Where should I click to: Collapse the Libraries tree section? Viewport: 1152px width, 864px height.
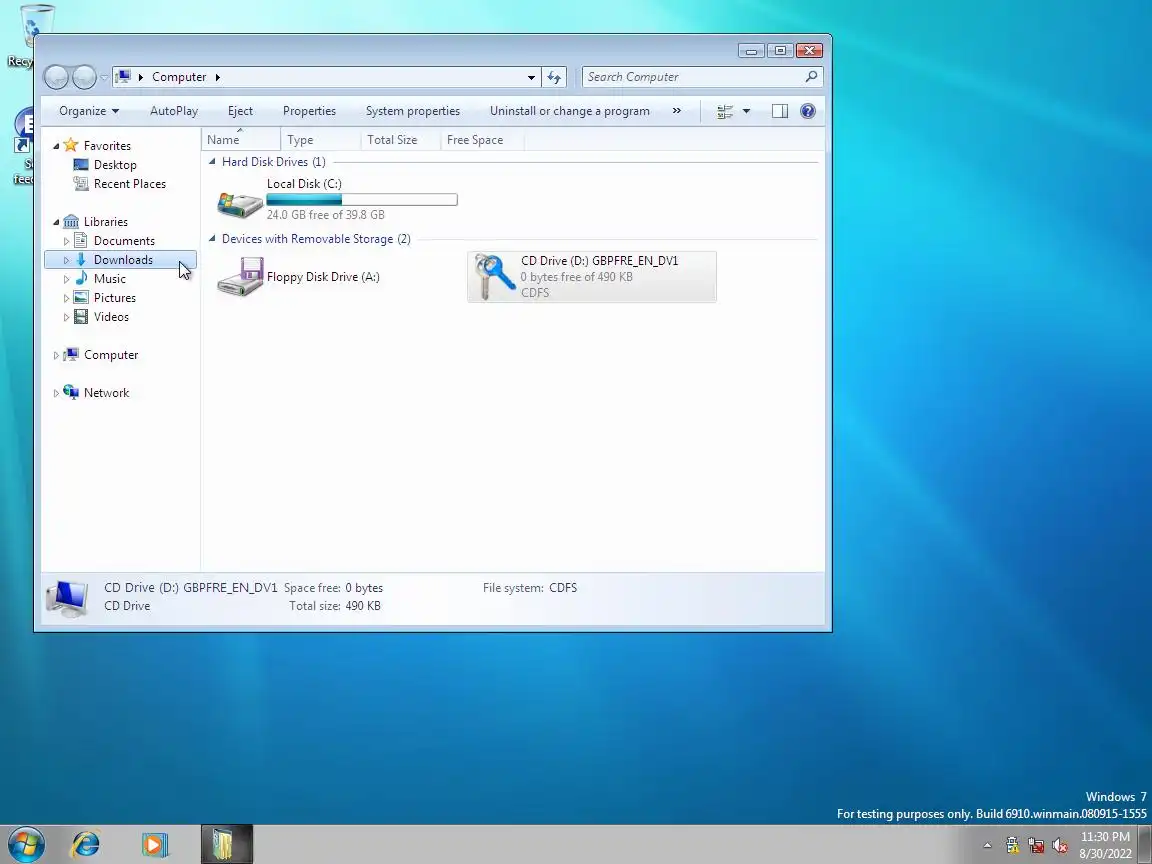coord(56,222)
